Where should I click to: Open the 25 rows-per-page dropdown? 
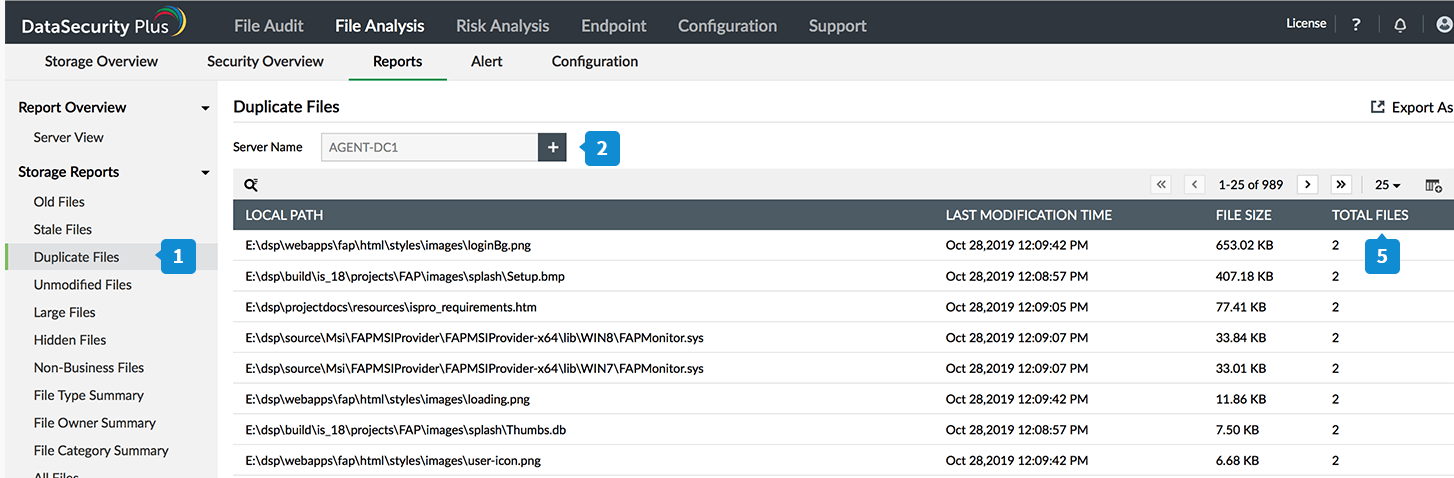click(x=1387, y=185)
